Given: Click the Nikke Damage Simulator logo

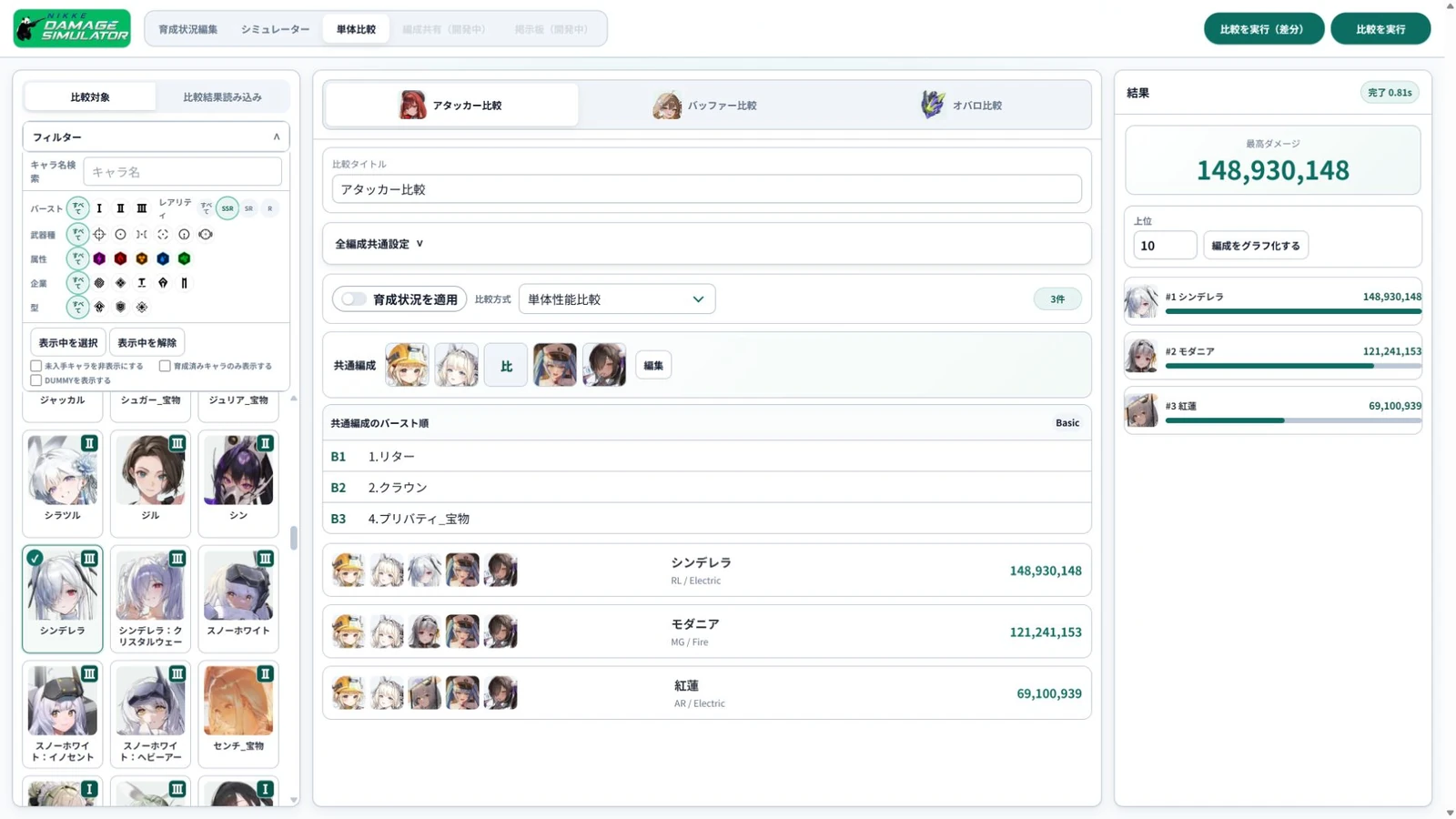Looking at the screenshot, I should (x=72, y=28).
